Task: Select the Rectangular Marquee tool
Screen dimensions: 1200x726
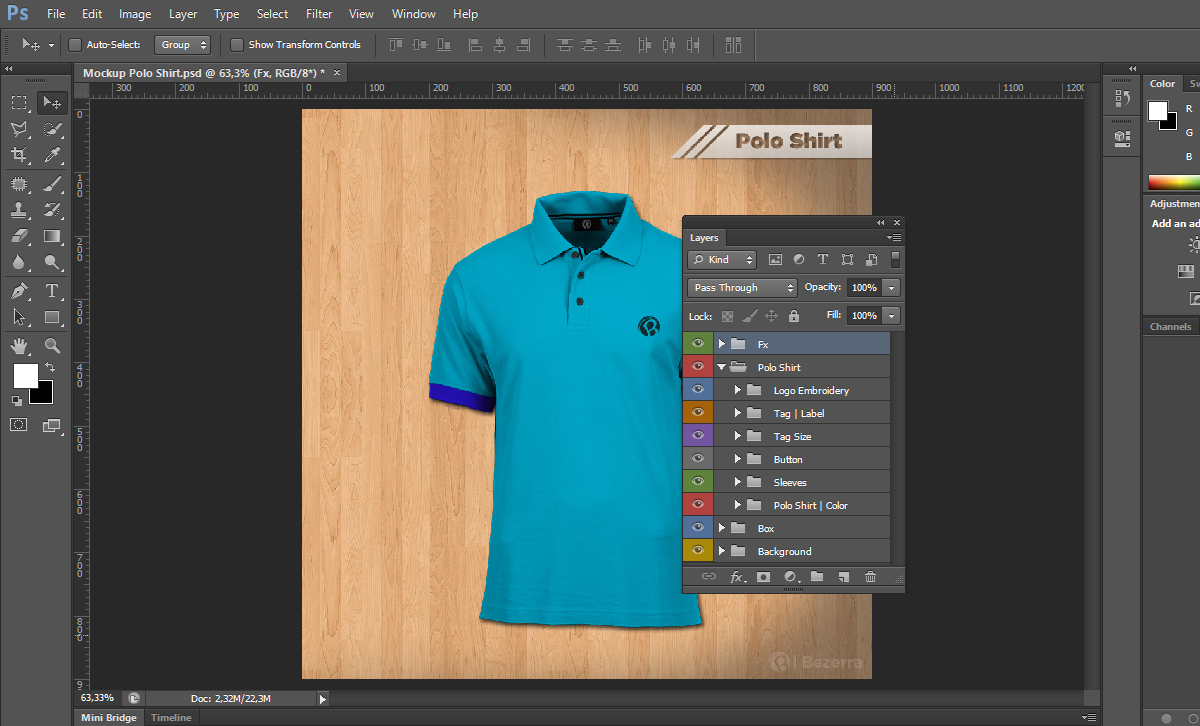Action: click(19, 102)
